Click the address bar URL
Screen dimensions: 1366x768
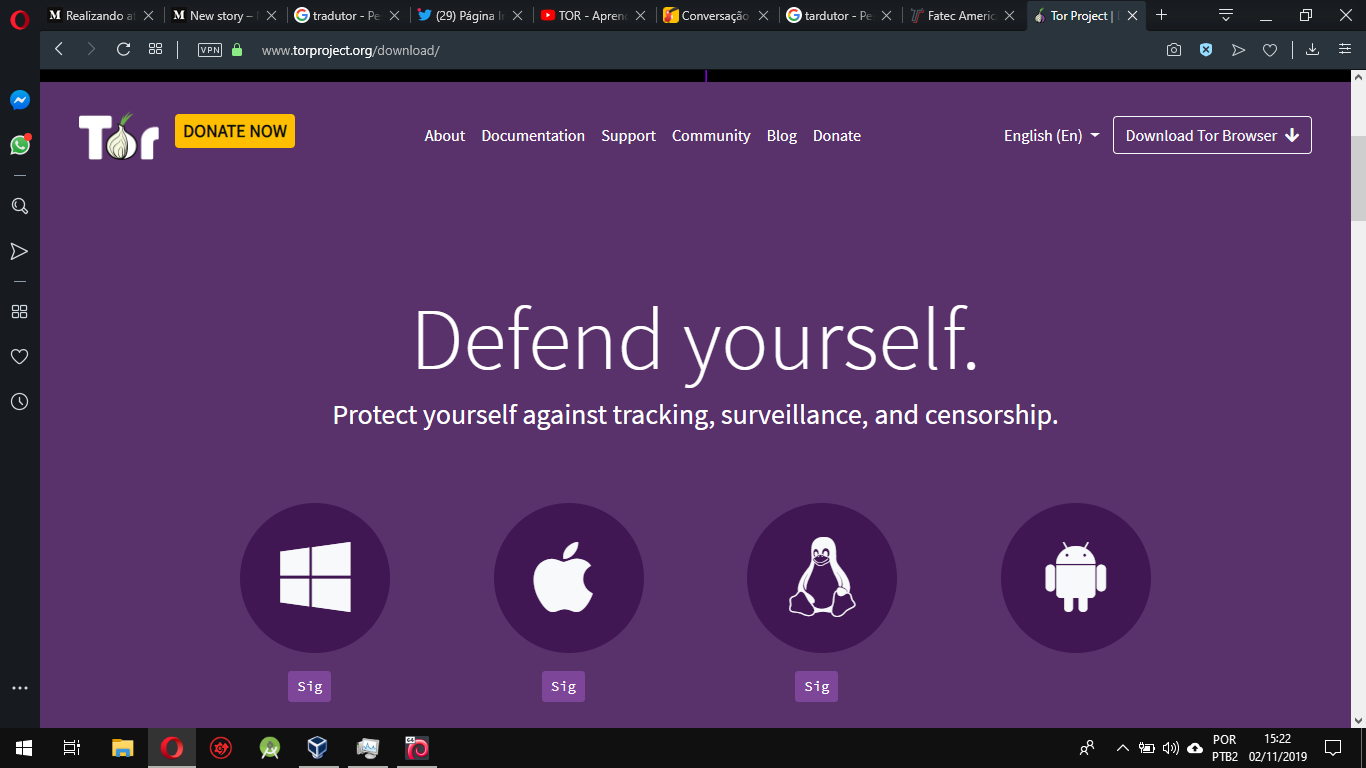350,50
